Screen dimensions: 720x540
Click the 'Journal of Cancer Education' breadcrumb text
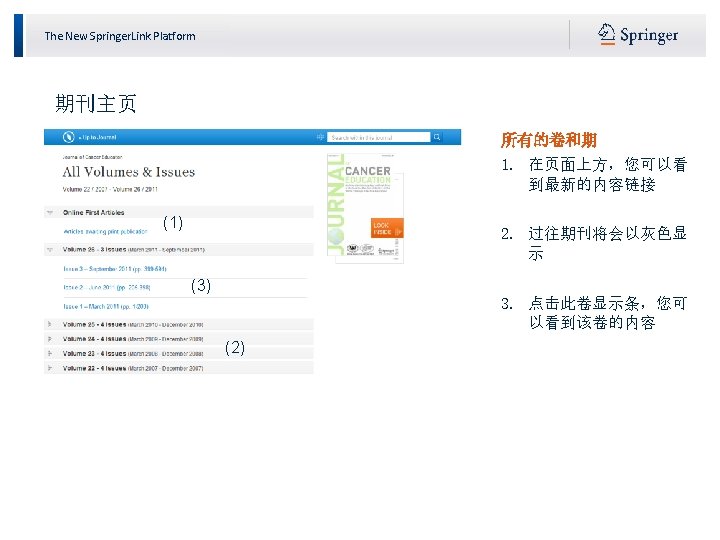92,157
